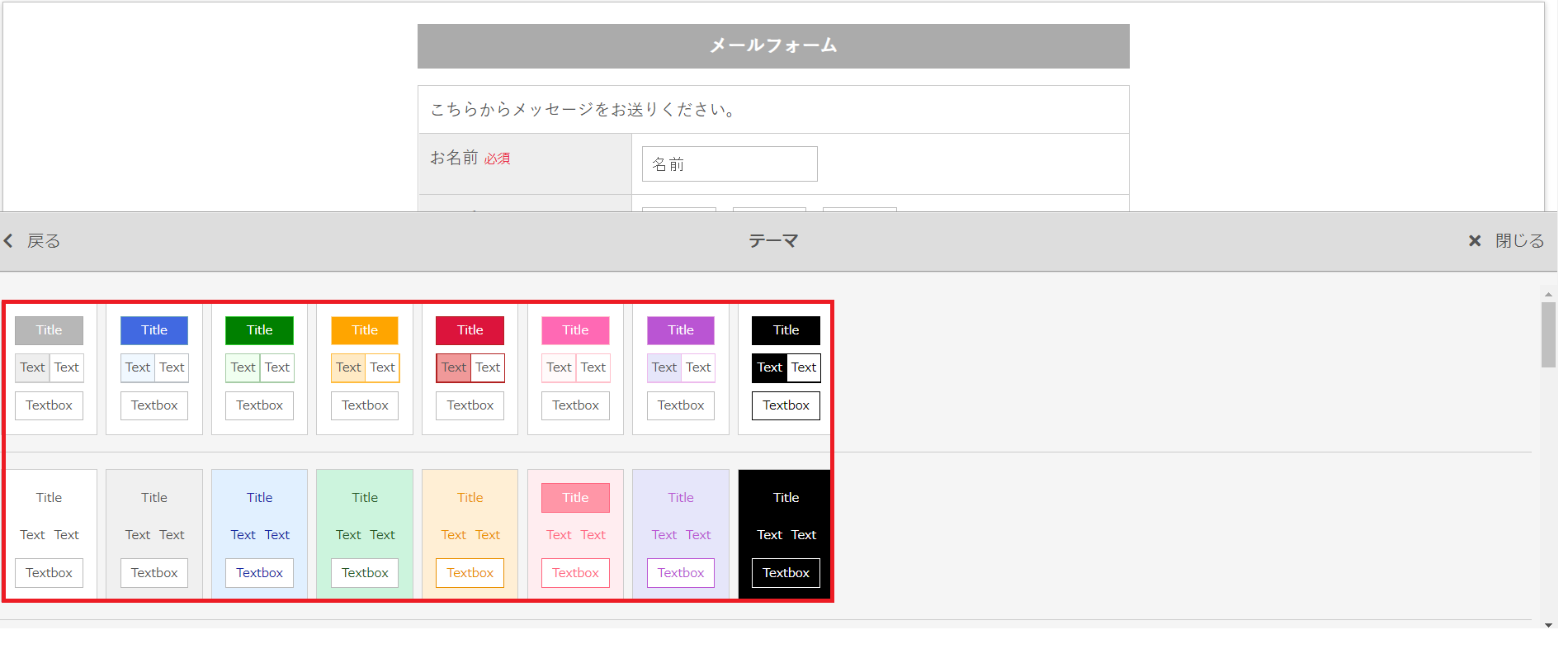This screenshot has height=649, width=1568.
Task: Click the 閉じる close label
Action: coord(1519,241)
